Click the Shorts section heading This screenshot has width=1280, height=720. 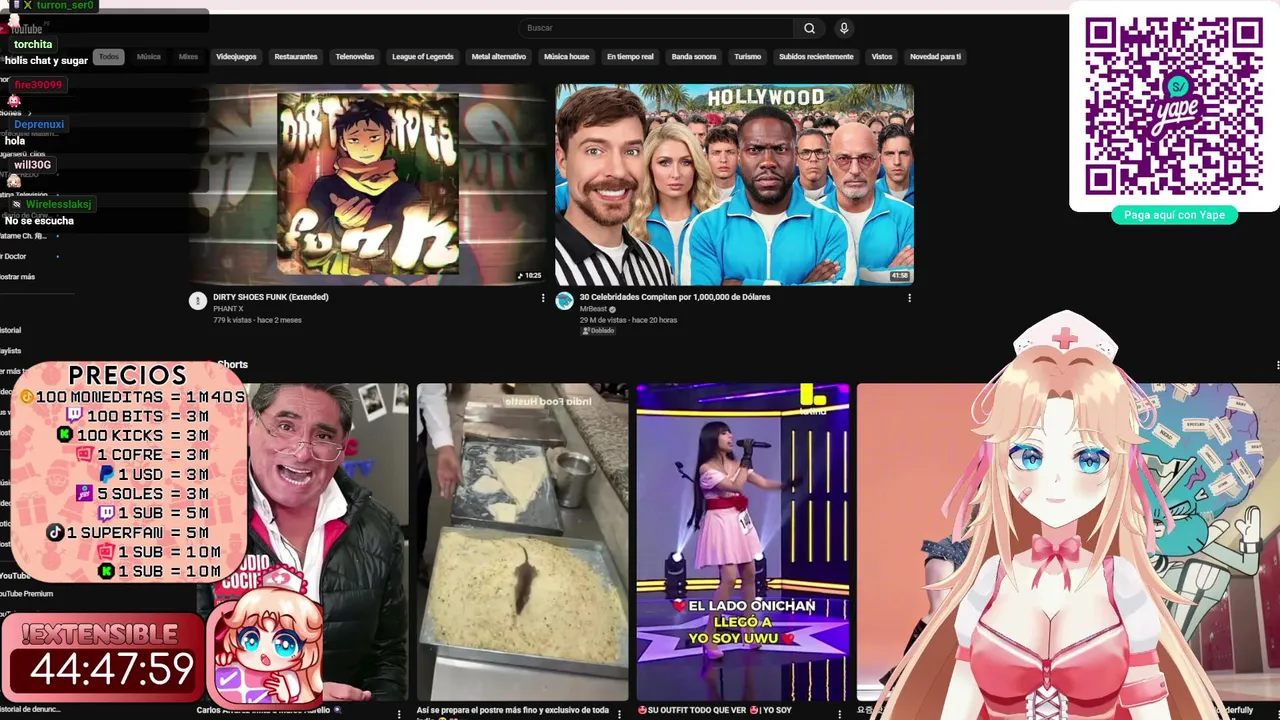pyautogui.click(x=232, y=365)
